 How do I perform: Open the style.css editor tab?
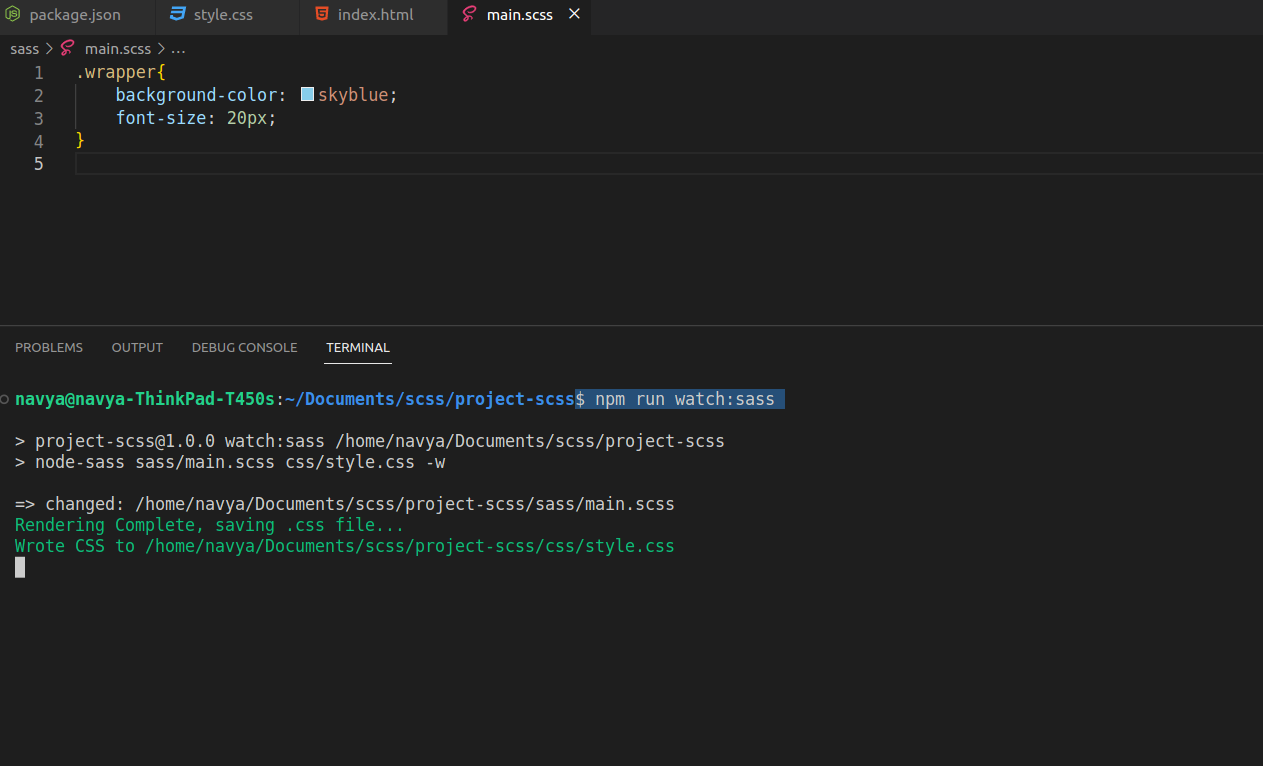pyautogui.click(x=223, y=15)
